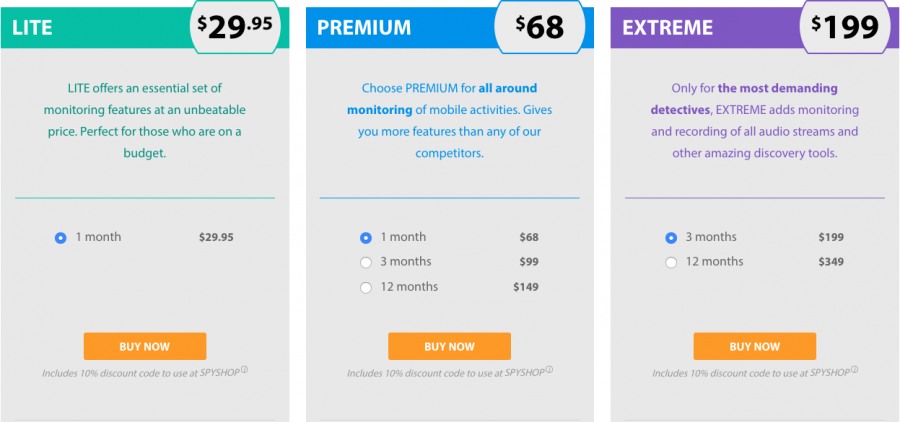Screen dimensions: 900x422
Task: Select PREMIUM 1 month radio option
Action: point(366,238)
